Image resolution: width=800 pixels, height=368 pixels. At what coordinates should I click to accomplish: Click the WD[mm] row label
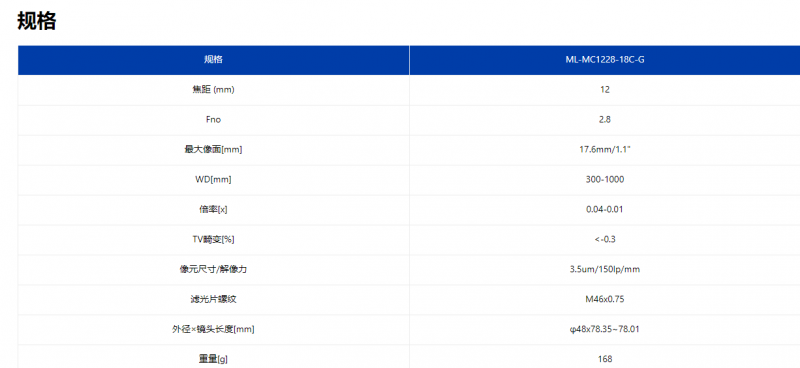(x=213, y=179)
